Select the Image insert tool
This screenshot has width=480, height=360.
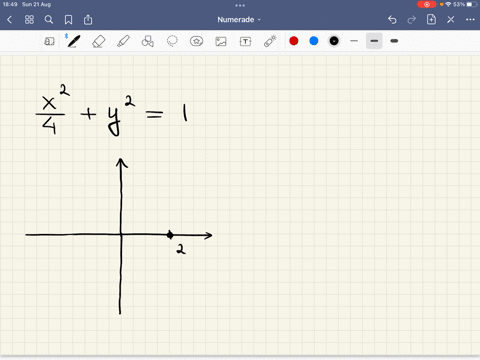pyautogui.click(x=221, y=41)
